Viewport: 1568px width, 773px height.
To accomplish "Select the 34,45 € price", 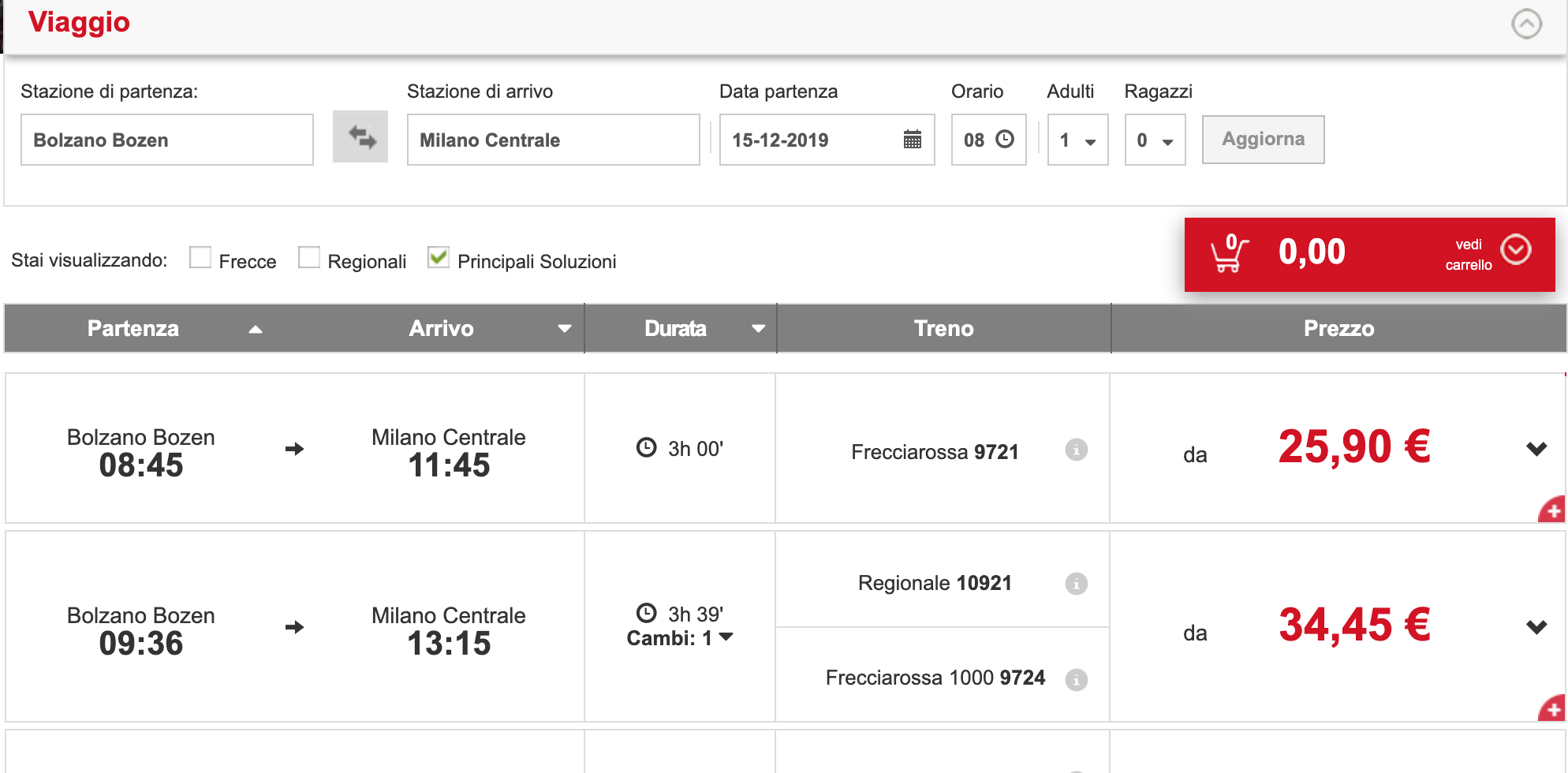I will coord(1354,625).
